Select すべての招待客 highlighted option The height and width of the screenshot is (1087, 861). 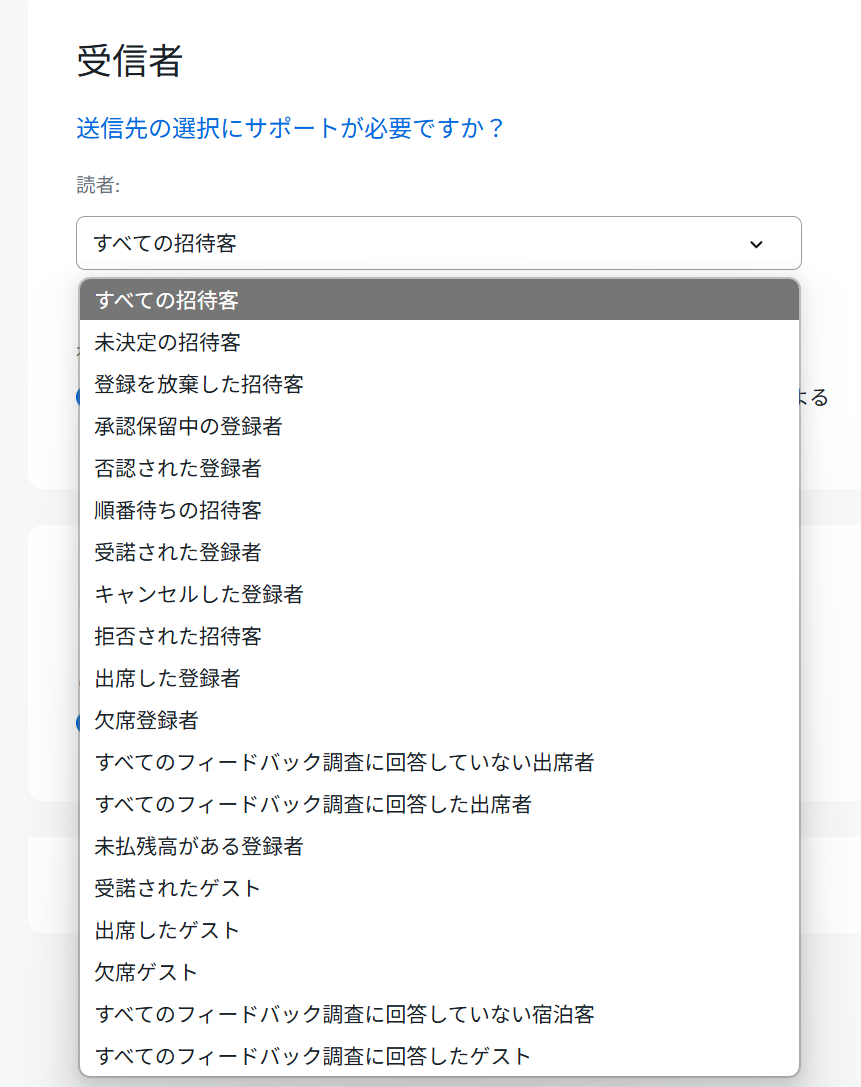pos(440,300)
